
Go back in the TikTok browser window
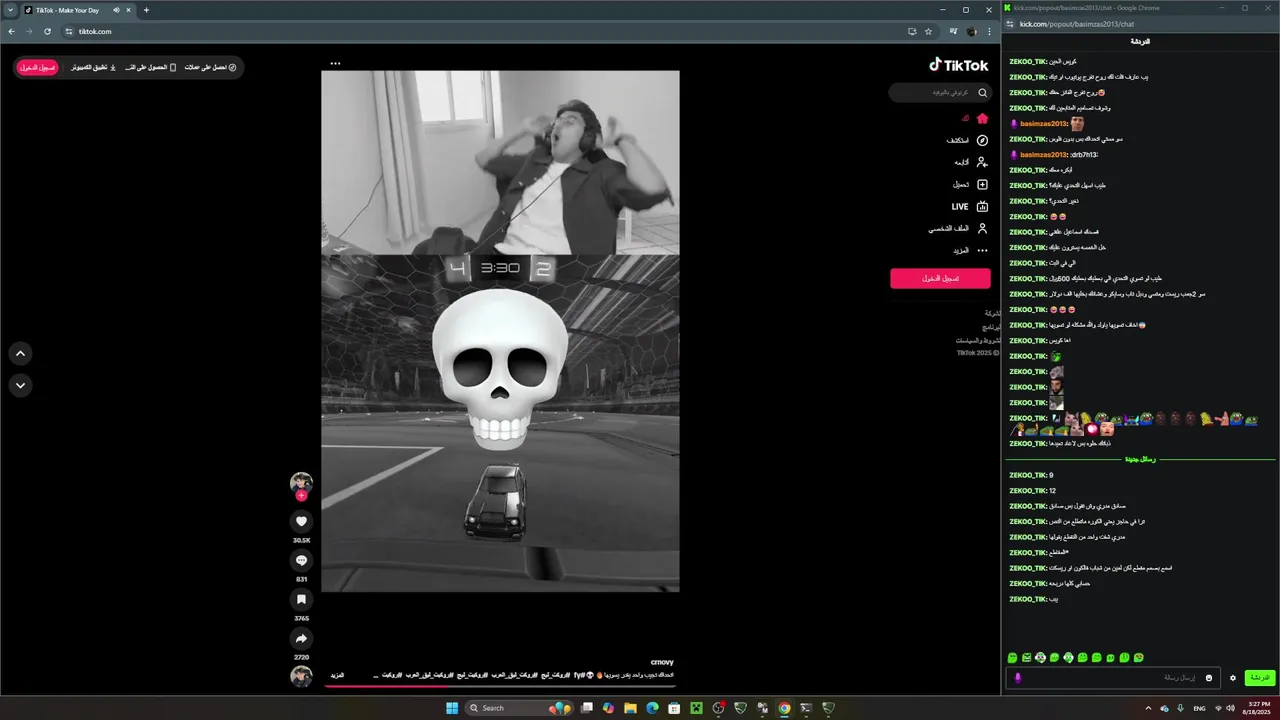click(x=11, y=31)
